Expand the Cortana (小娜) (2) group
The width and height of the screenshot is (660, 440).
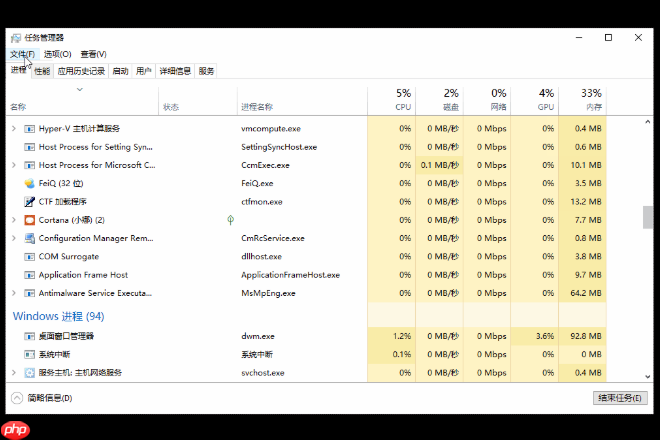pyautogui.click(x=14, y=220)
